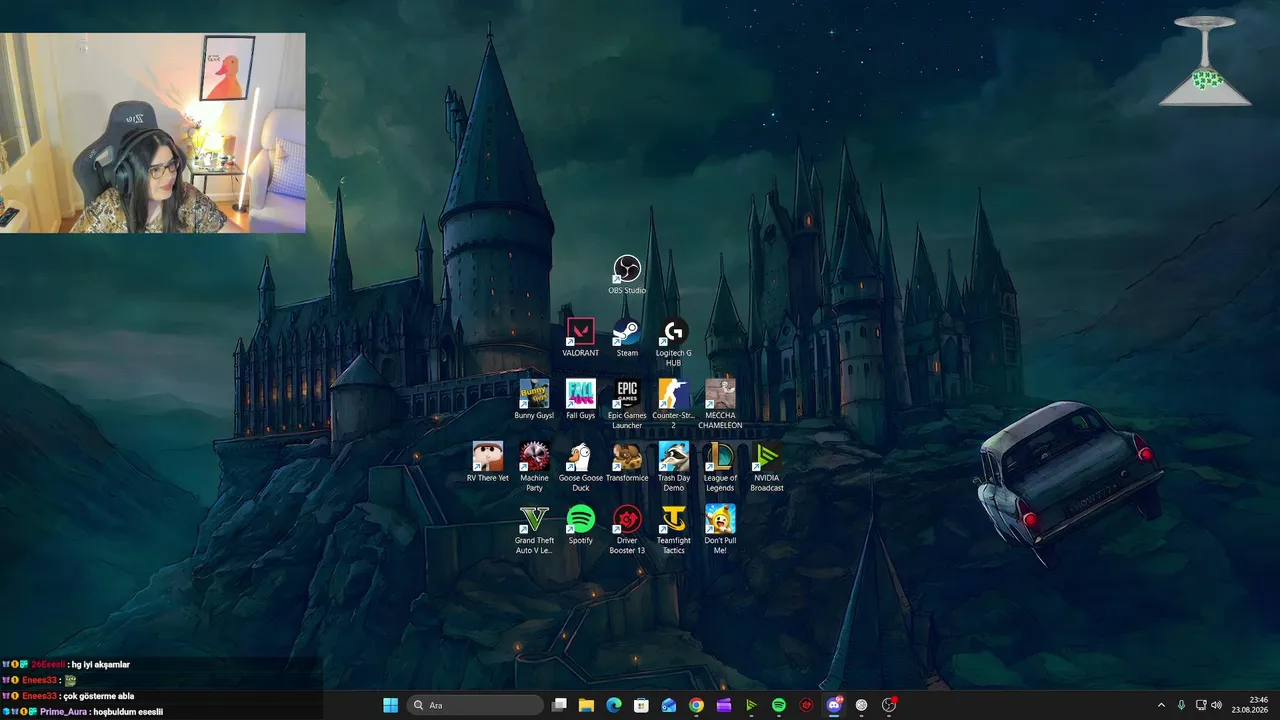Open the Machine Party shortcut
The width and height of the screenshot is (1280, 720).
tap(534, 467)
